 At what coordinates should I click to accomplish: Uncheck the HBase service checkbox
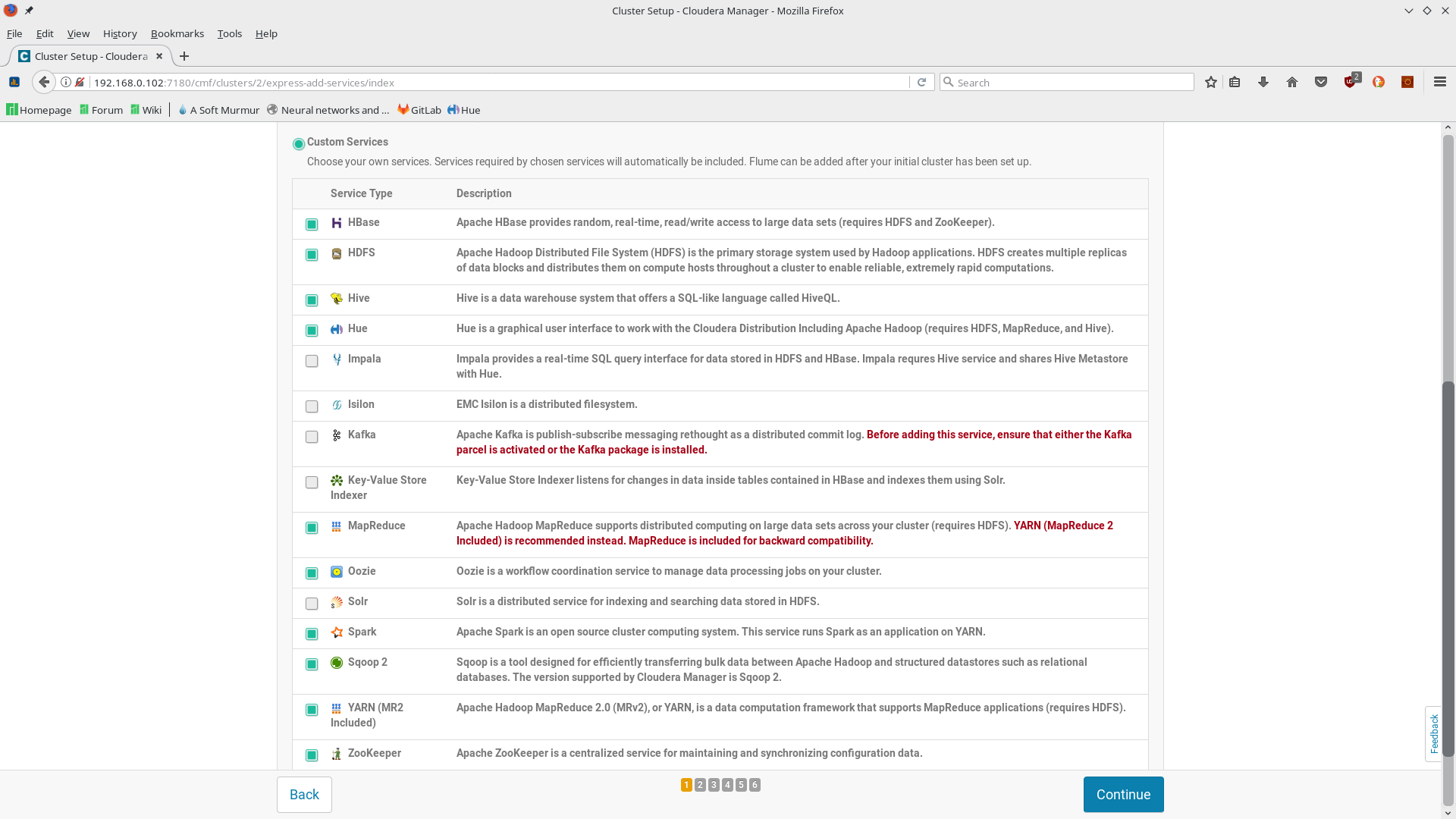(x=312, y=224)
